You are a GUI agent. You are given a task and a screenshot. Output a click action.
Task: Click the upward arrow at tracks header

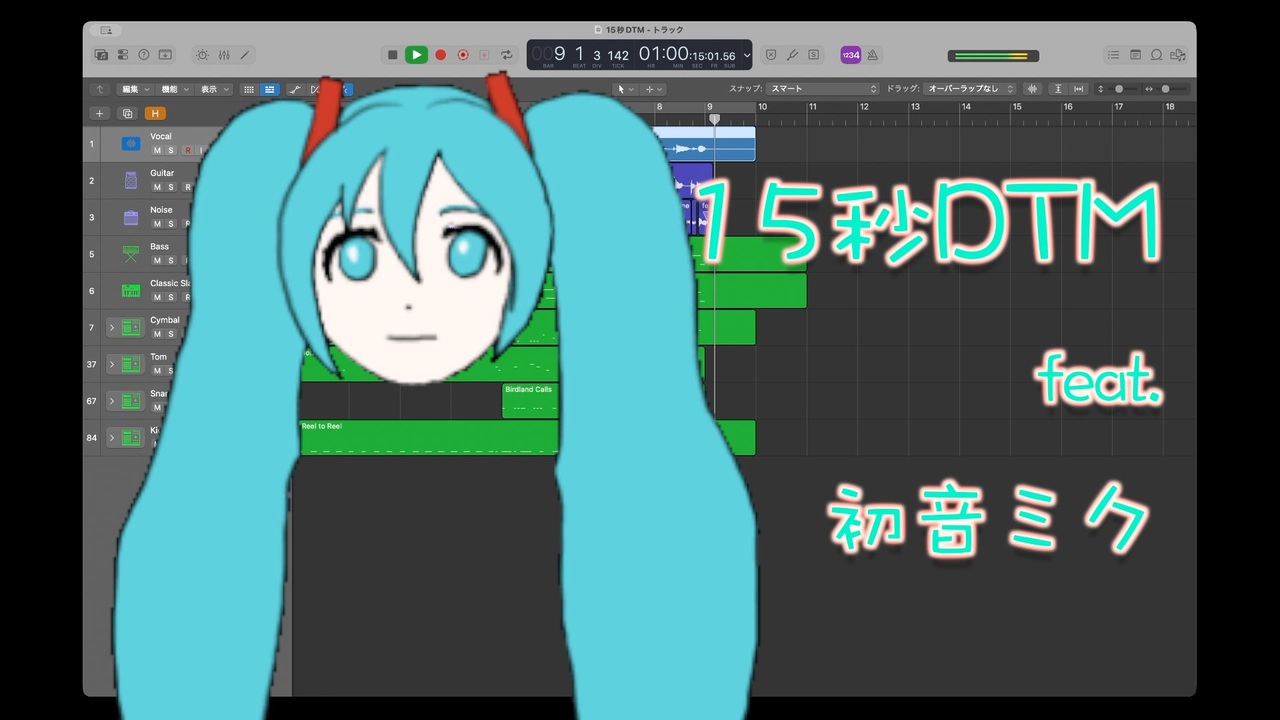[x=100, y=89]
